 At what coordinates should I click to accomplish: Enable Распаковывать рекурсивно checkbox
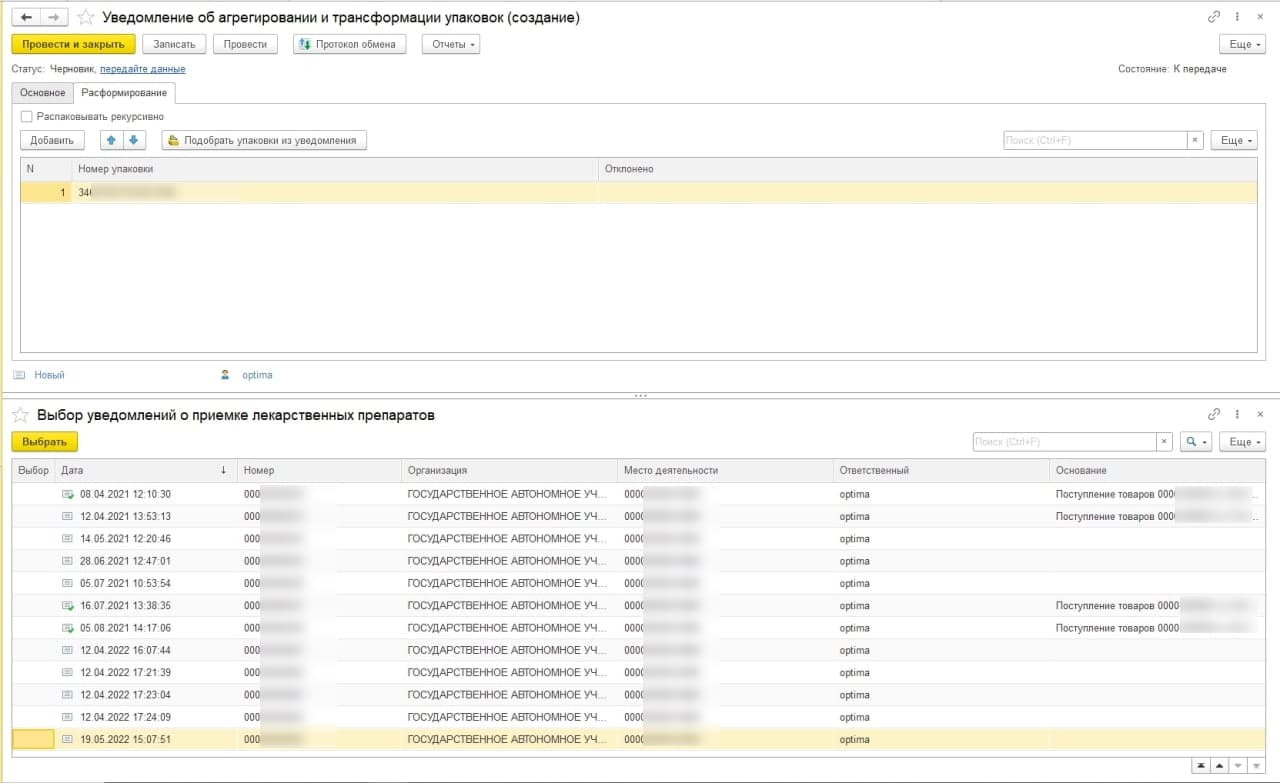(27, 116)
